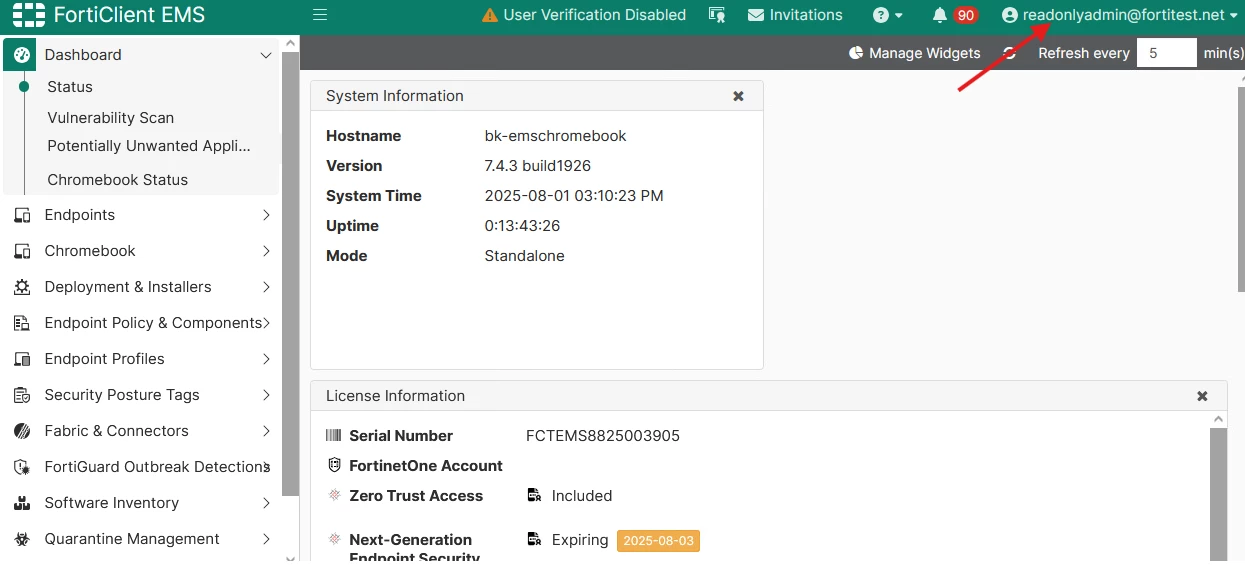Click the Included license status icon
1245x565 pixels.
534,496
